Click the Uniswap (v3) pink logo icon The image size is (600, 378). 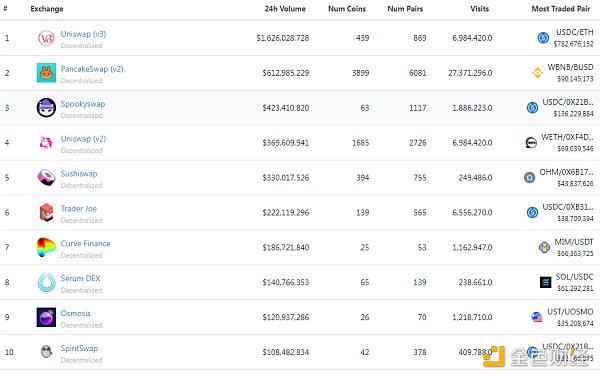46,38
